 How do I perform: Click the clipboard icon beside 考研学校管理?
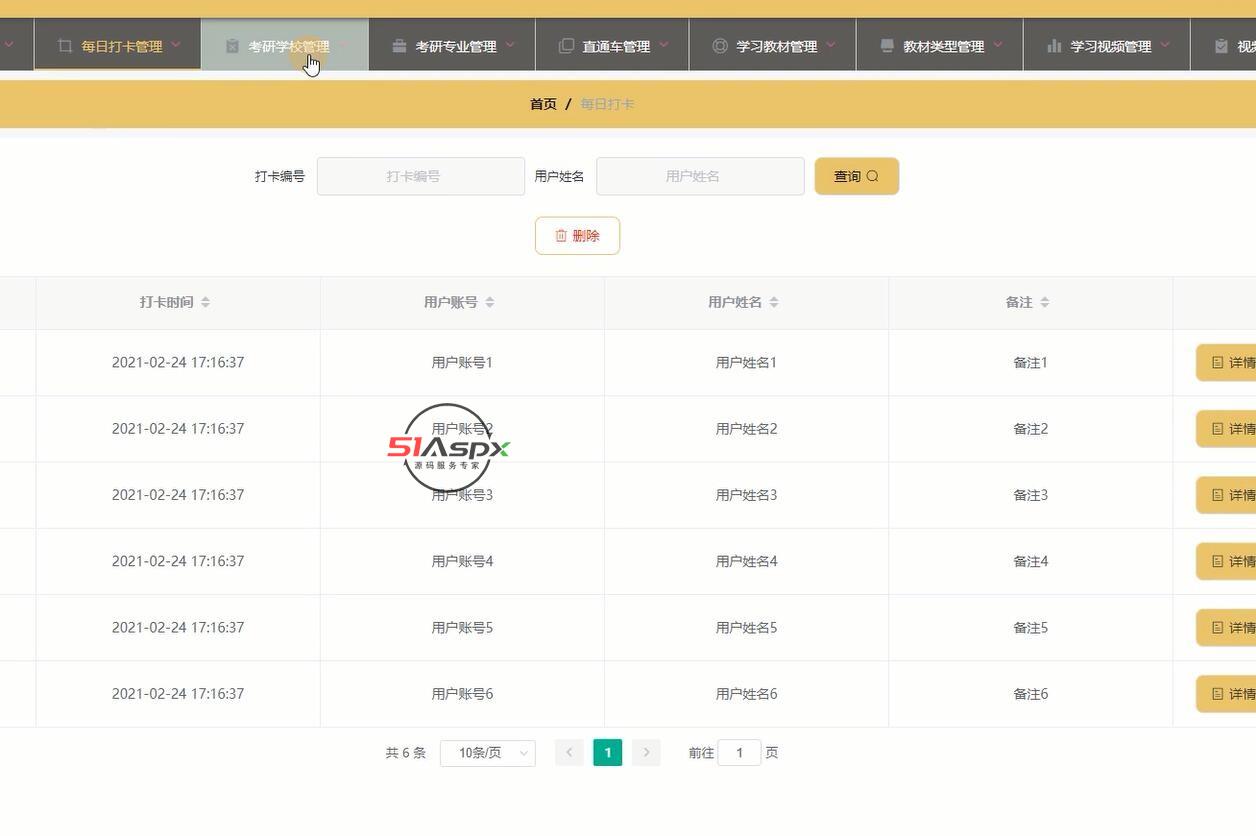[x=232, y=46]
